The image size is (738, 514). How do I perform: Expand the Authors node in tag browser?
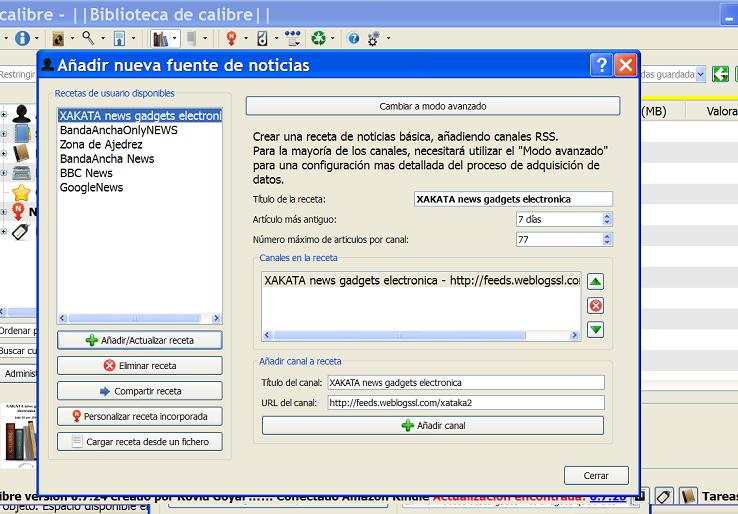(x=4, y=114)
